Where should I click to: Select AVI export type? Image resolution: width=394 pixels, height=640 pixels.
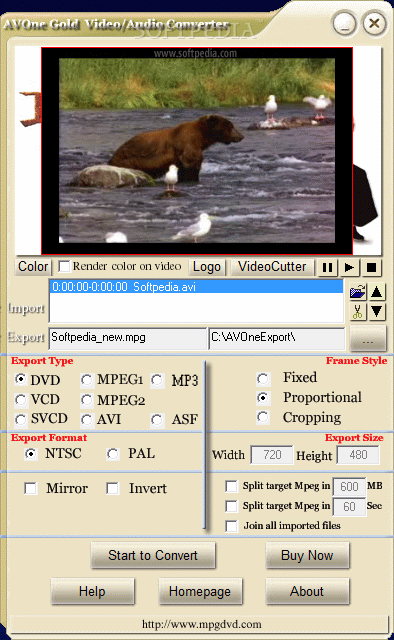(x=87, y=419)
